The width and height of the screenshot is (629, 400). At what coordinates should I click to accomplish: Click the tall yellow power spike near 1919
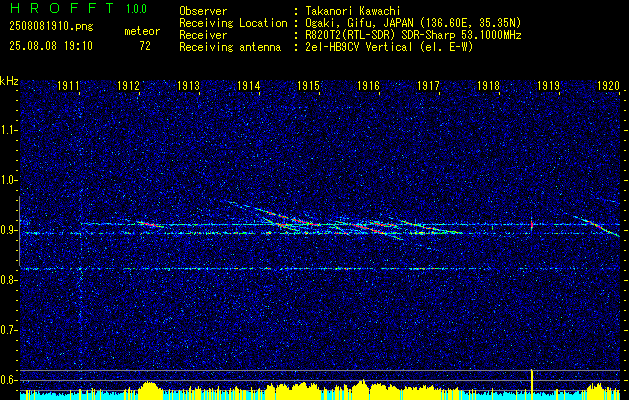point(532,384)
